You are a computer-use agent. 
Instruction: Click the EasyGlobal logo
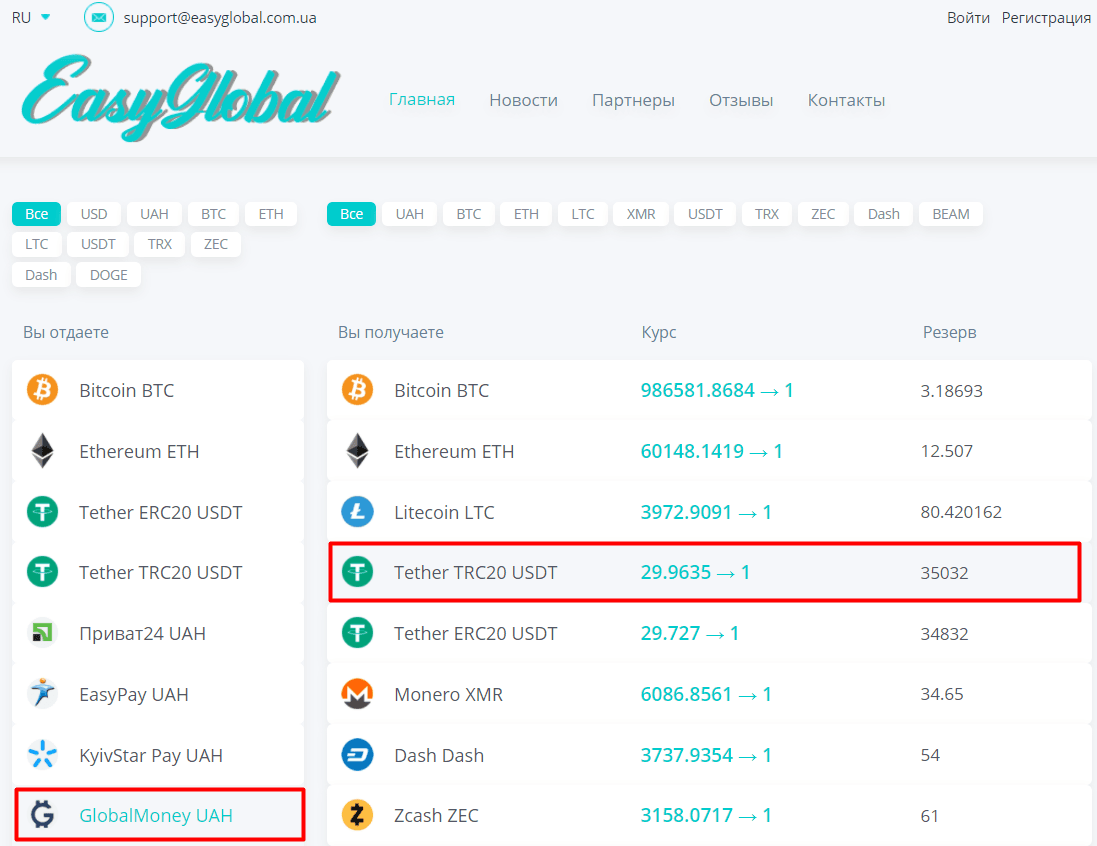point(180,95)
